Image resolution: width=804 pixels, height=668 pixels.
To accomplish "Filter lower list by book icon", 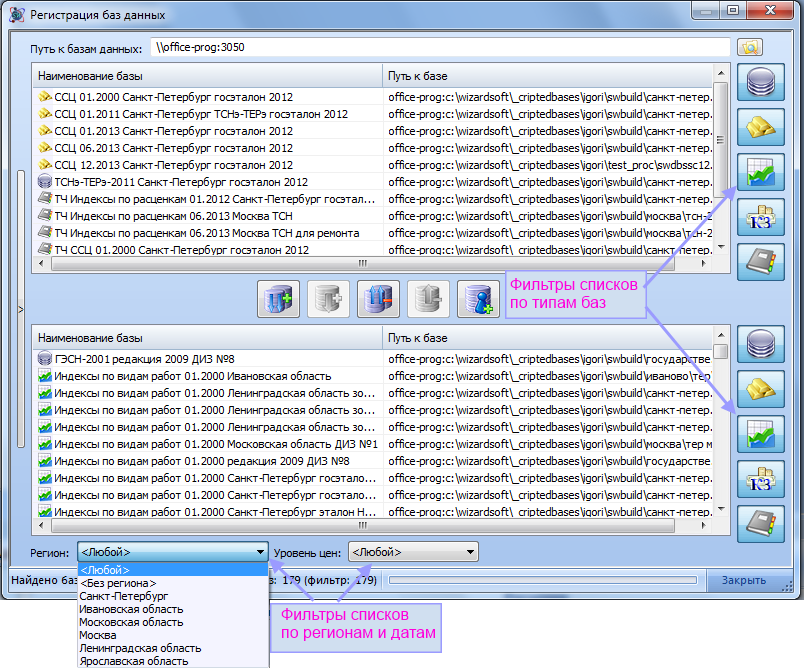I will coord(761,524).
